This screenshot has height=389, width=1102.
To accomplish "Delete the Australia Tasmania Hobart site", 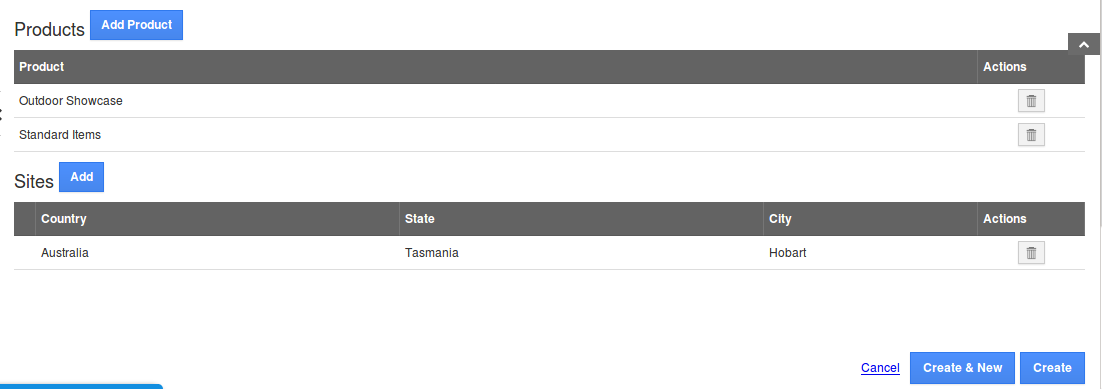I will (1031, 253).
